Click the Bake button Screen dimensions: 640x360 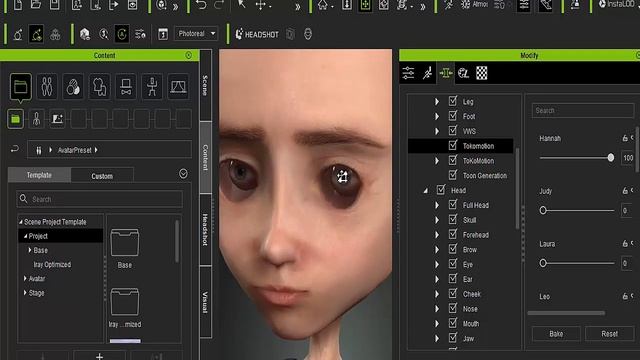[x=556, y=334]
